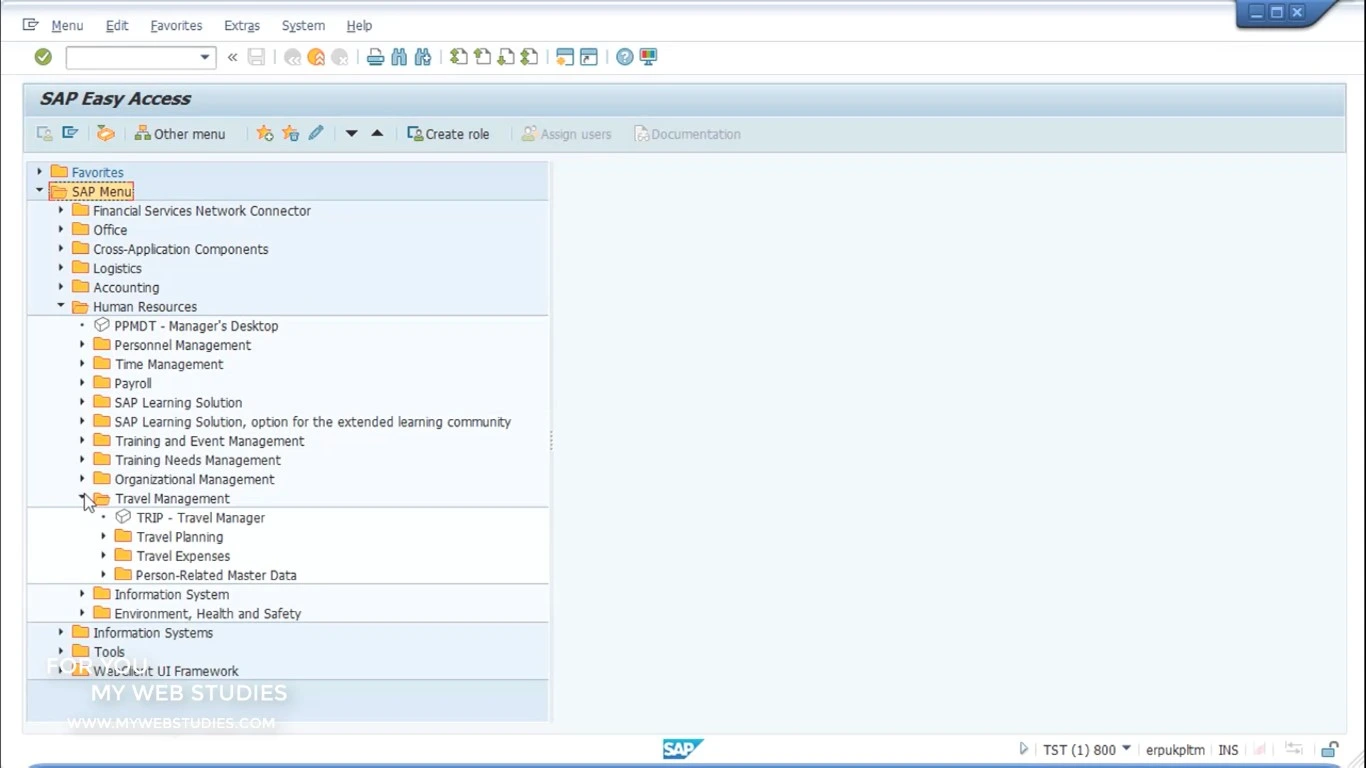Viewport: 1366px width, 768px height.
Task: Click the Back arrow icon
Action: 292,57
